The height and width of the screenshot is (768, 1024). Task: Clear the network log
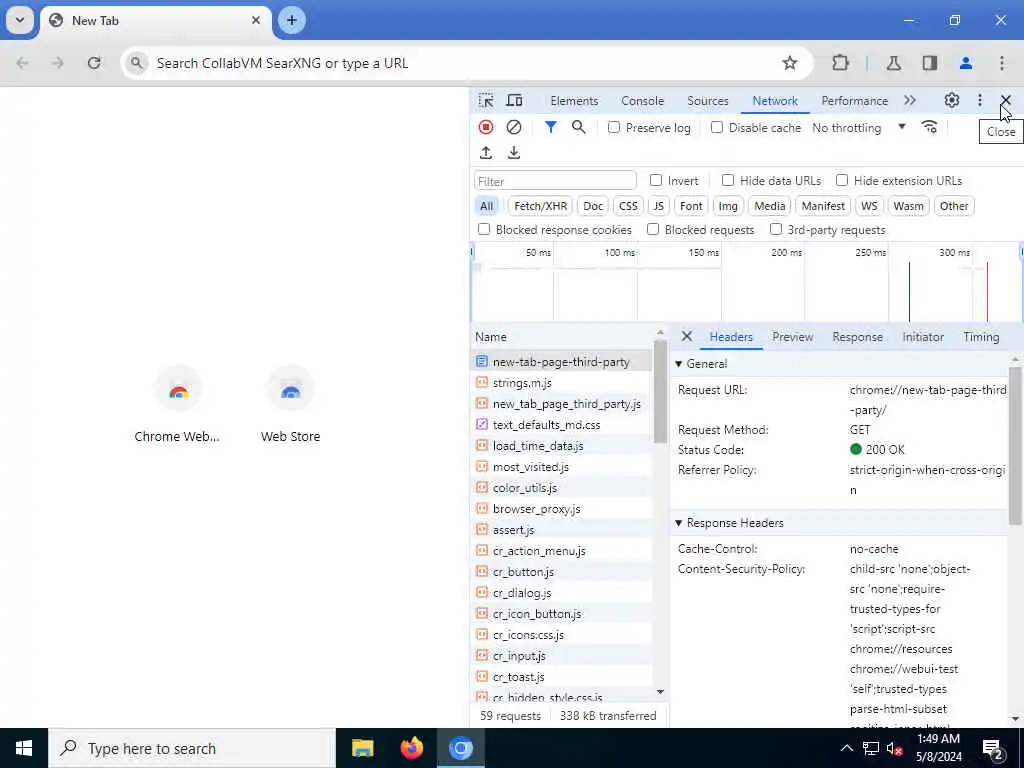coord(514,127)
